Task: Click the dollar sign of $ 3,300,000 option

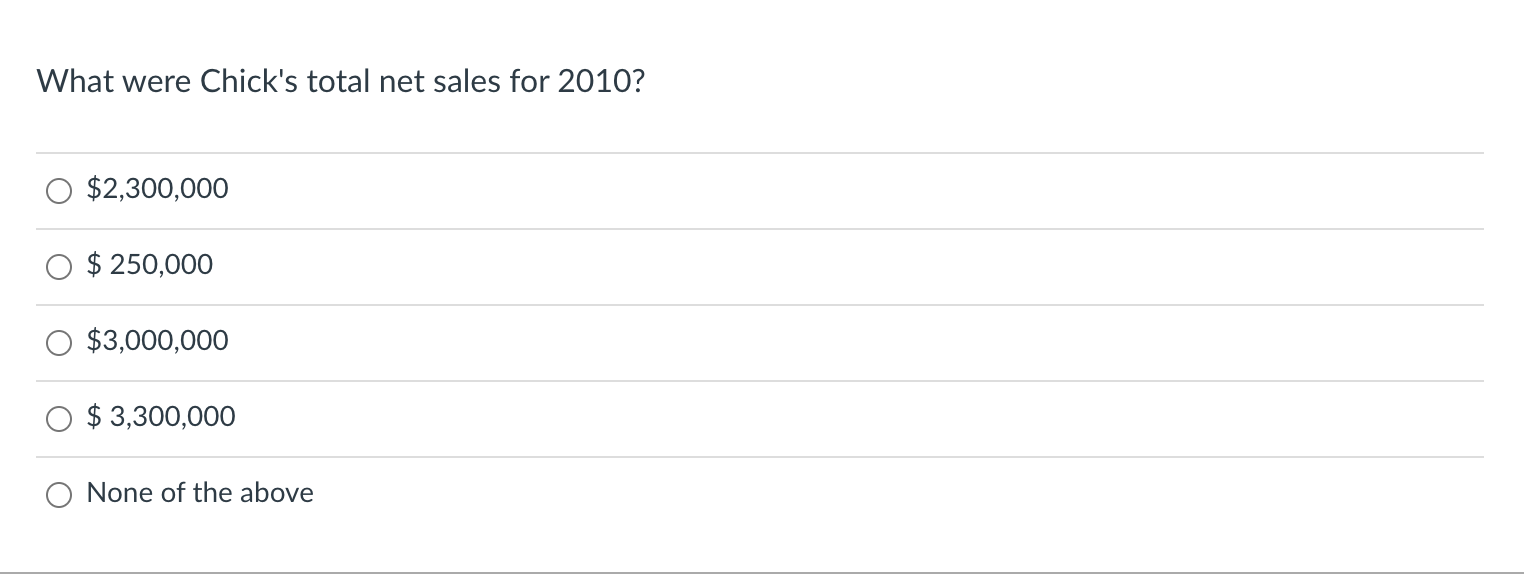Action: pyautogui.click(x=95, y=416)
